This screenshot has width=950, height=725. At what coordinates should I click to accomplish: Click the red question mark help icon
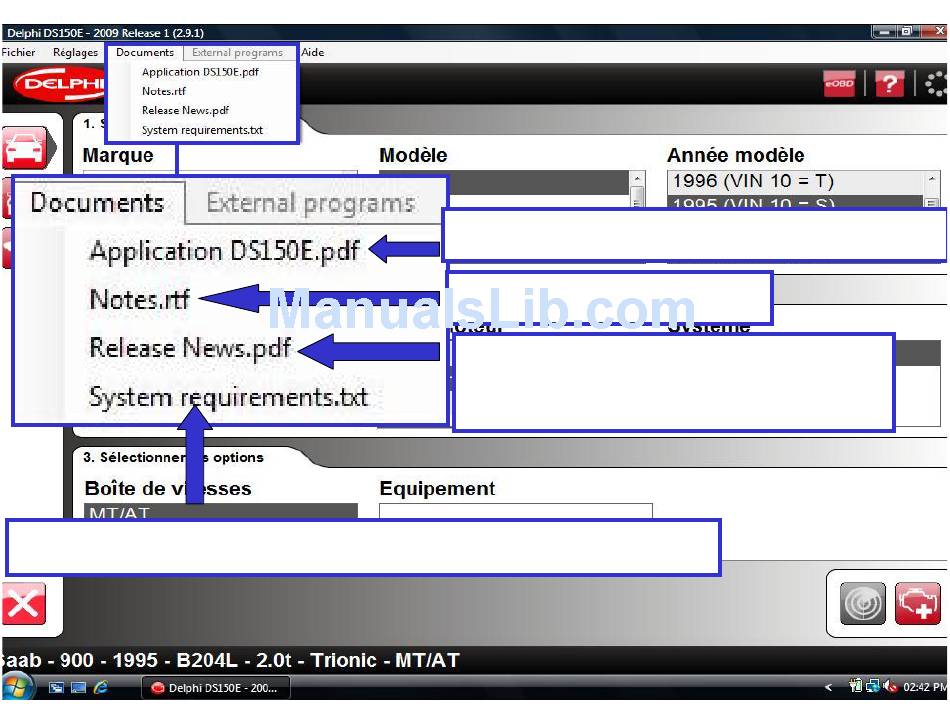tap(889, 84)
